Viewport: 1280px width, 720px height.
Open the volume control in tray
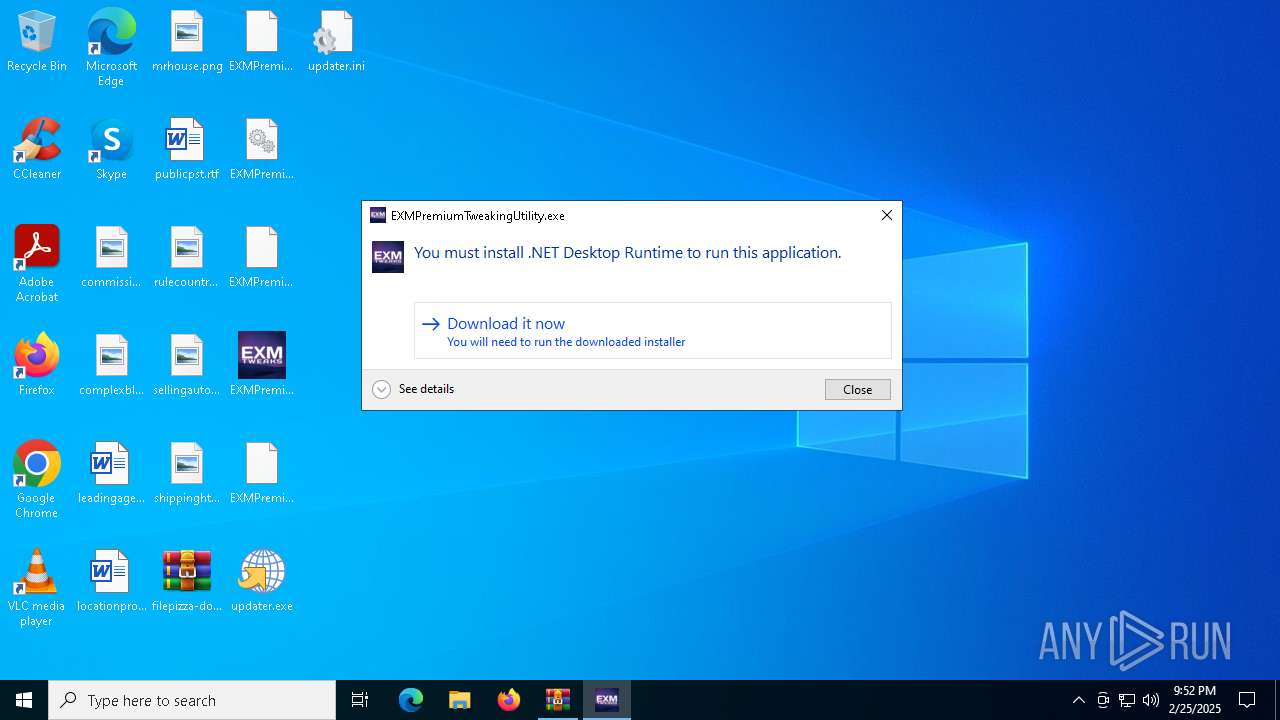pyautogui.click(x=1151, y=700)
